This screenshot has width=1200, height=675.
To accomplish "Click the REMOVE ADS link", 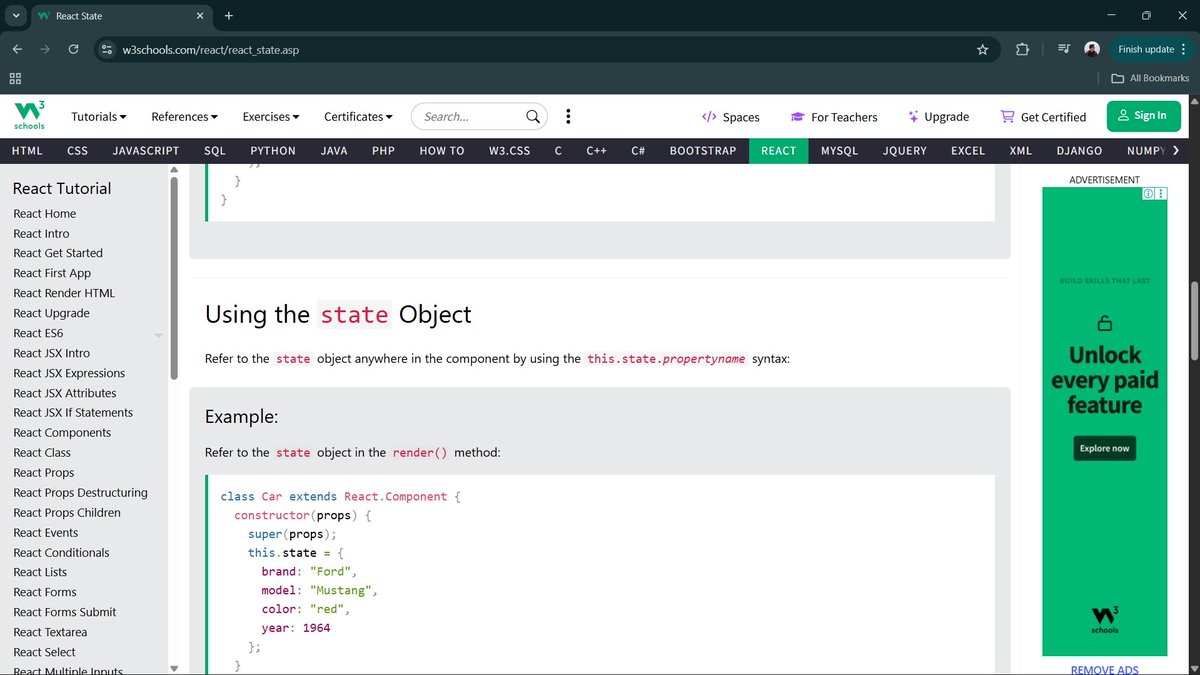I will click(x=1104, y=669).
